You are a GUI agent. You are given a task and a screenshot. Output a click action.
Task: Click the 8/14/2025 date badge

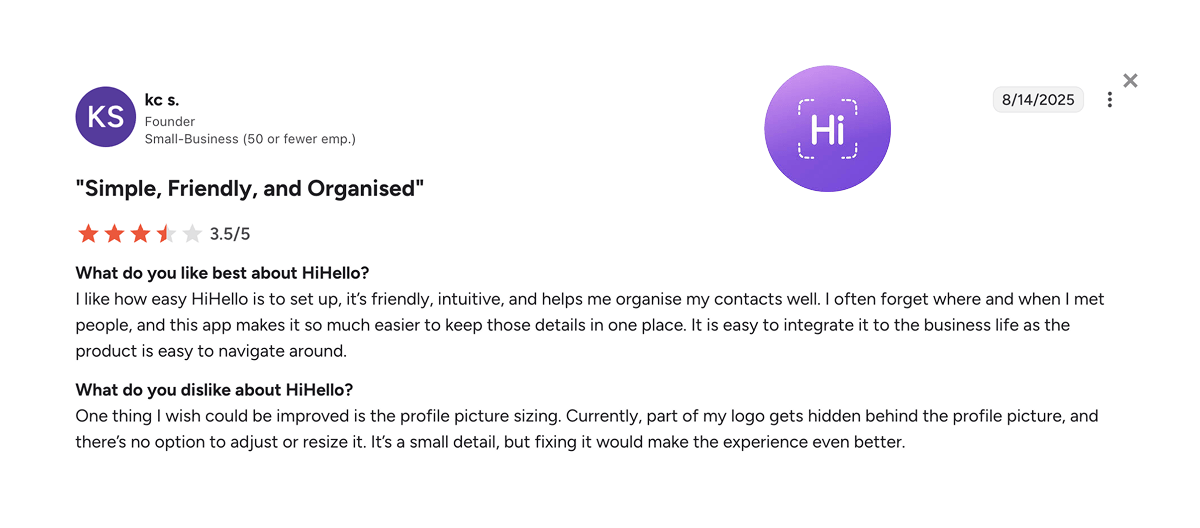tap(1038, 99)
